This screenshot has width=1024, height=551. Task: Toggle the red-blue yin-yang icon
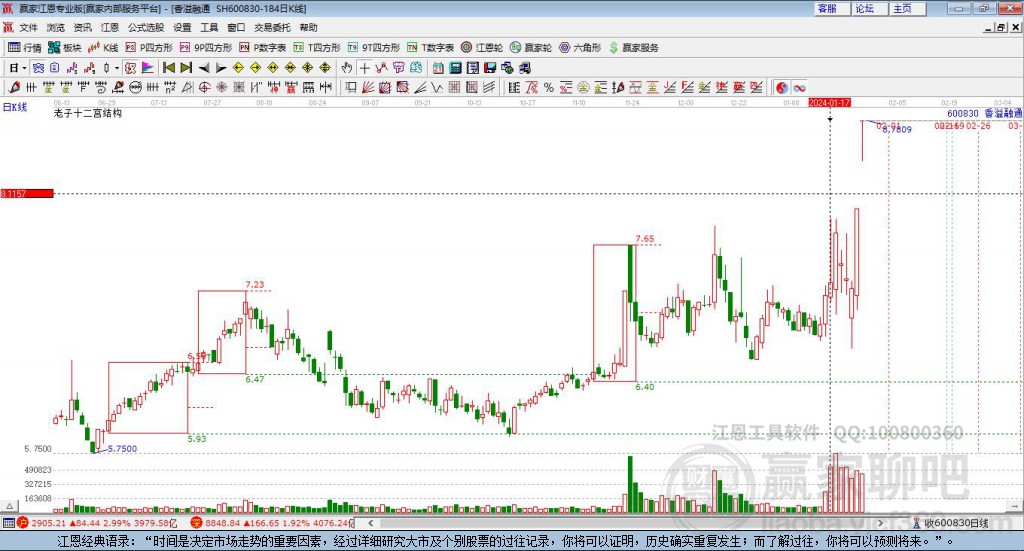[782, 87]
